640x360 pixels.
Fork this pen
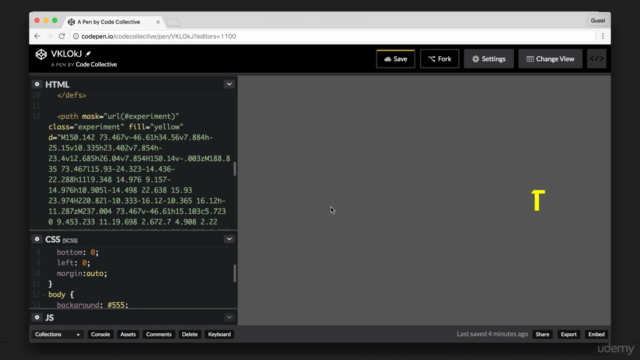pyautogui.click(x=440, y=59)
